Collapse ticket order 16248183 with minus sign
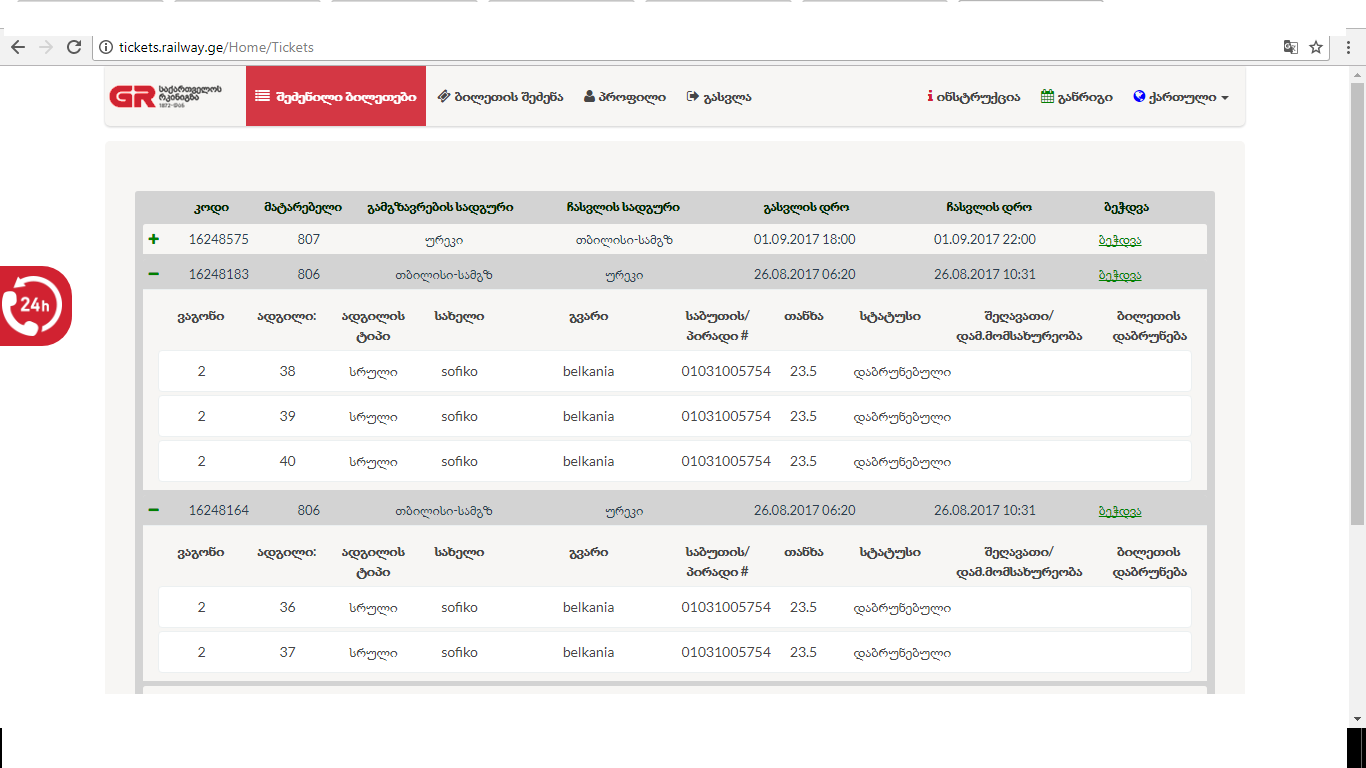The width and height of the screenshot is (1366, 768). point(154,274)
